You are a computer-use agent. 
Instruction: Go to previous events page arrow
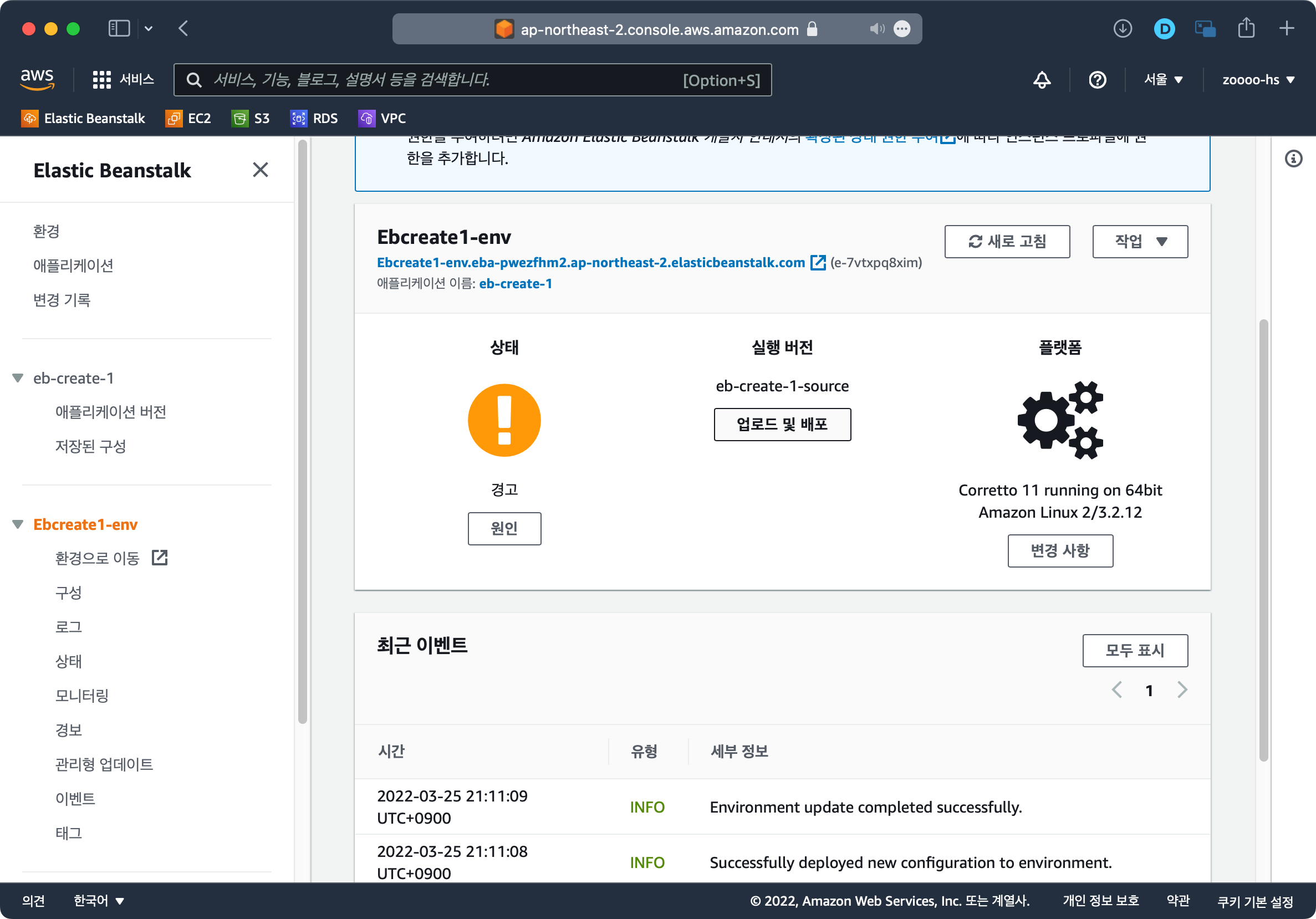(1116, 690)
